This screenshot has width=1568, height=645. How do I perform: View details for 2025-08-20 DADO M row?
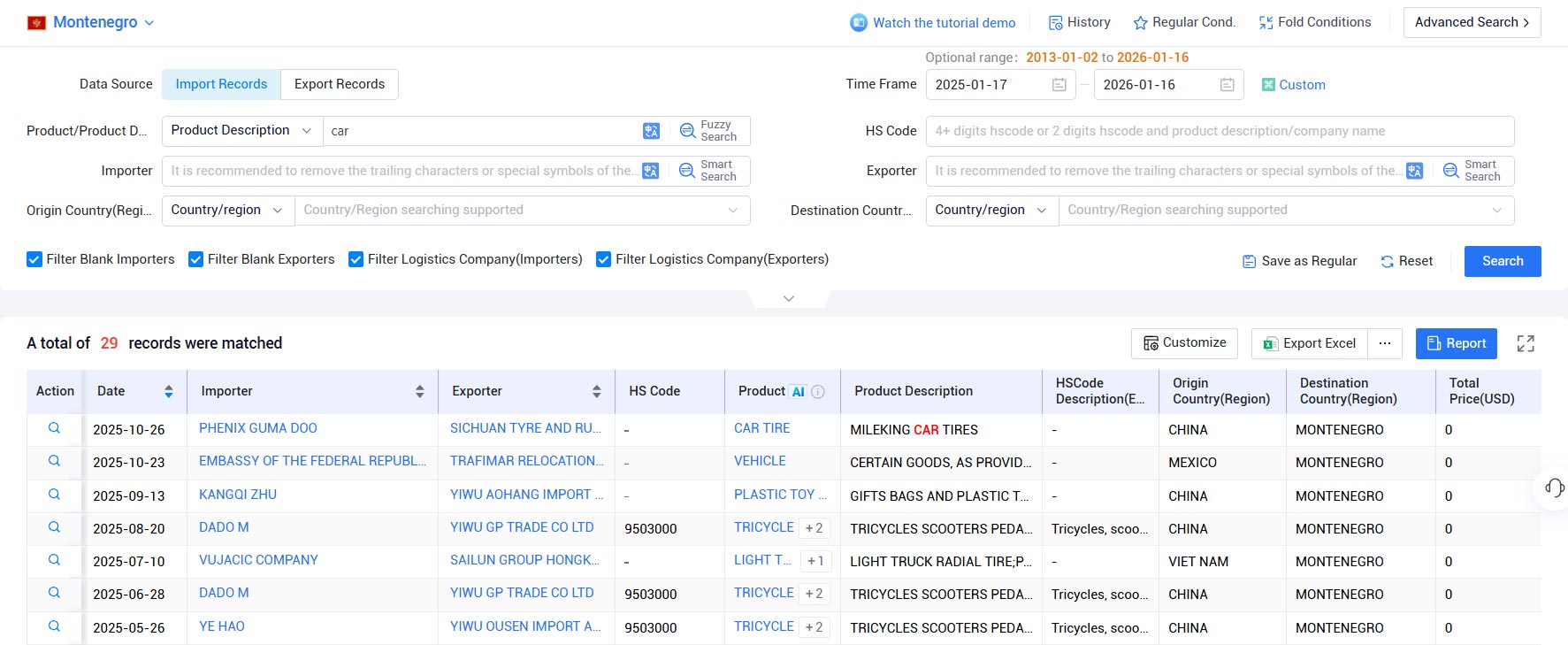click(x=54, y=527)
